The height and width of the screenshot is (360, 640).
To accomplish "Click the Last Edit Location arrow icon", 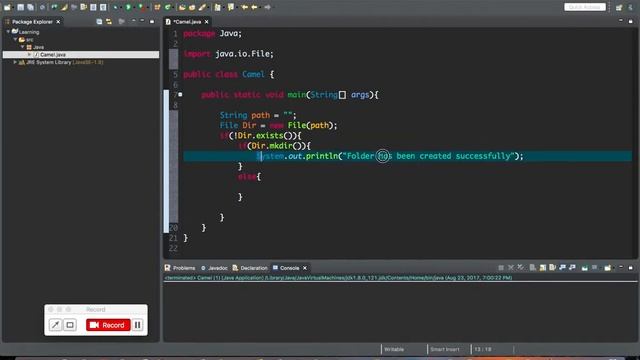I will coord(244,7).
